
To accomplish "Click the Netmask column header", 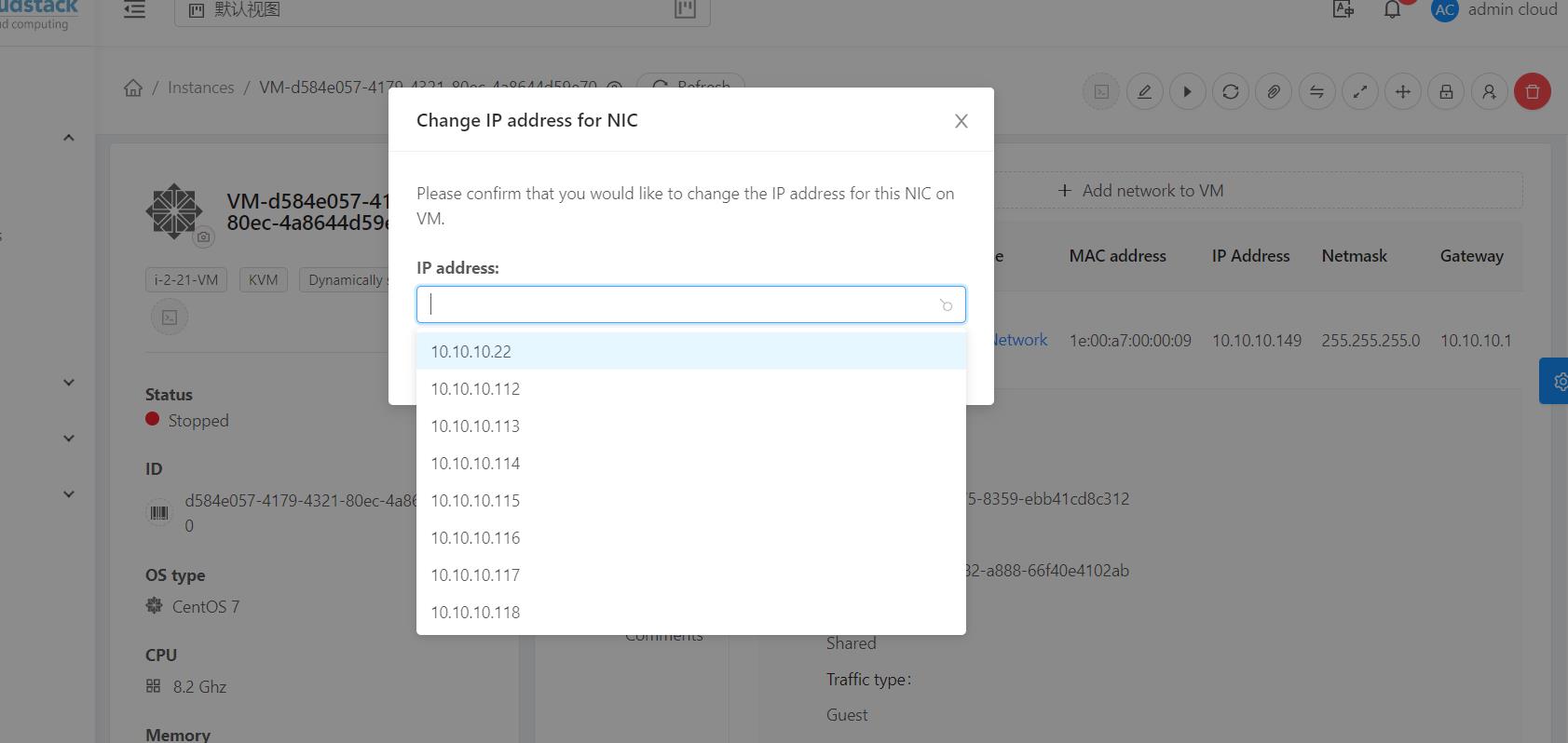I will point(1355,256).
